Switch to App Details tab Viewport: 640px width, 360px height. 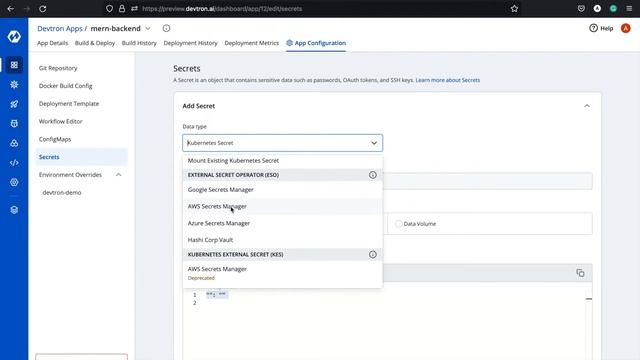coord(53,43)
